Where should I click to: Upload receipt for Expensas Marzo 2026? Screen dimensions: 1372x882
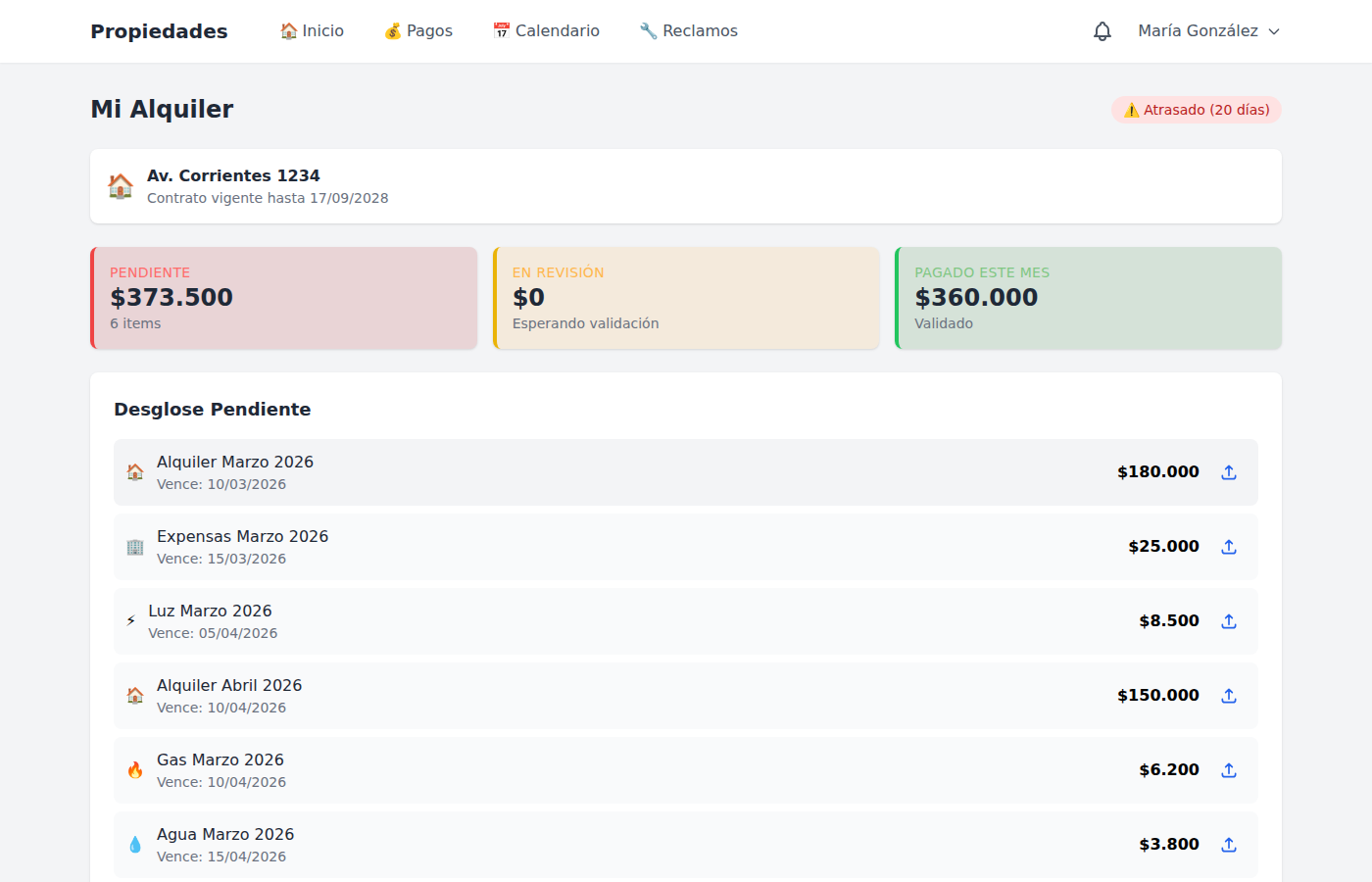(1228, 547)
